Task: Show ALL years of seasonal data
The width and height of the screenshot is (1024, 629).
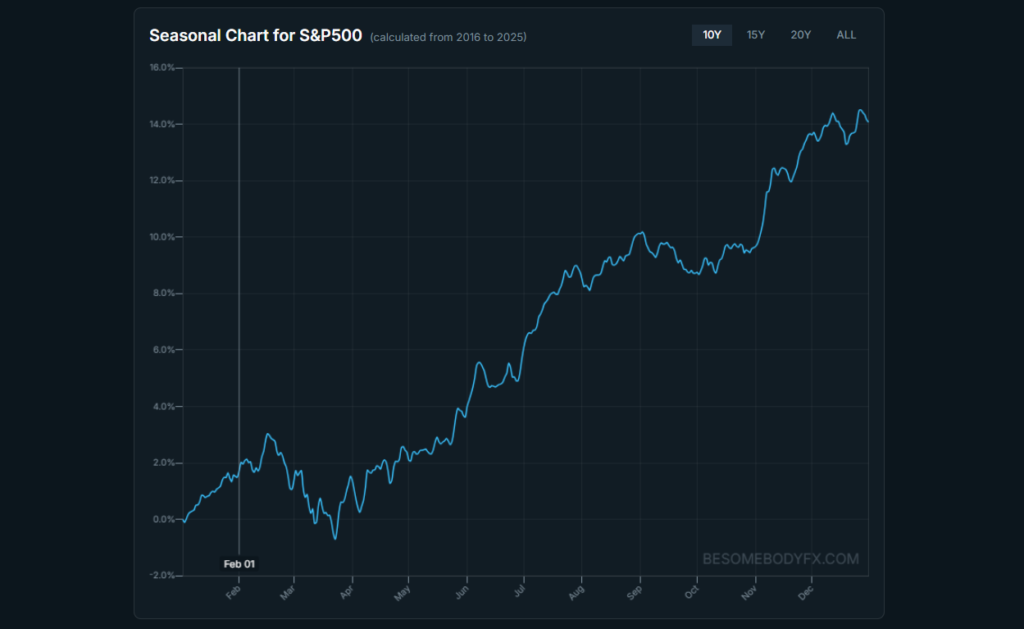Action: coord(846,35)
